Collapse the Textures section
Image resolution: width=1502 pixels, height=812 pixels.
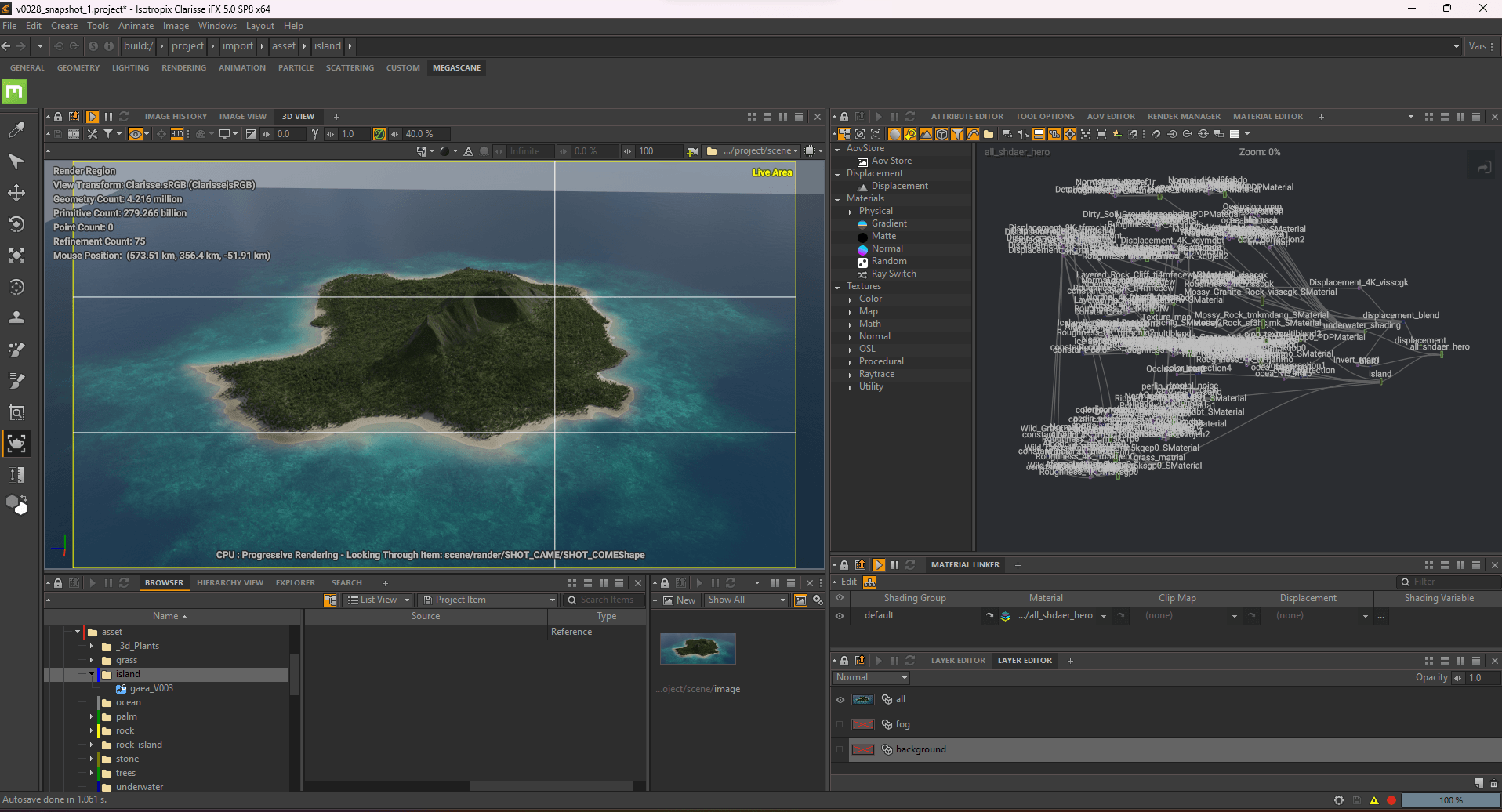[x=838, y=287]
